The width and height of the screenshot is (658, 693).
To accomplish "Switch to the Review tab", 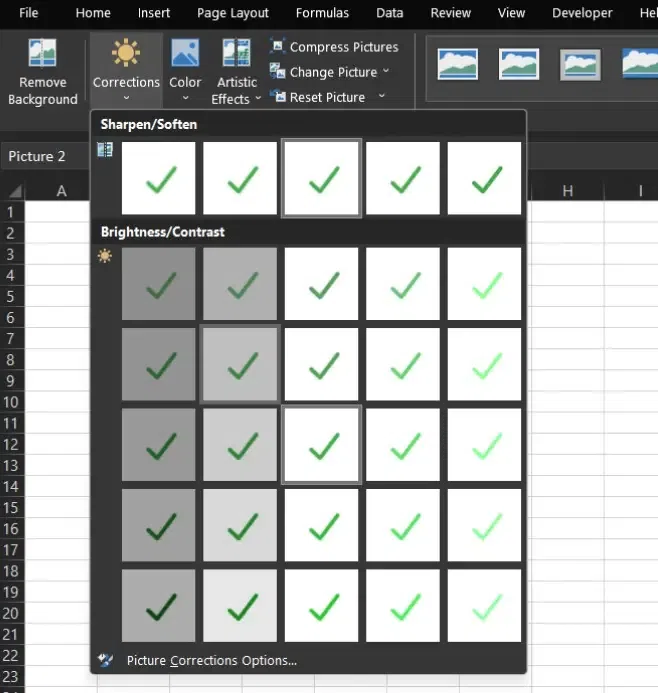I will pos(450,13).
